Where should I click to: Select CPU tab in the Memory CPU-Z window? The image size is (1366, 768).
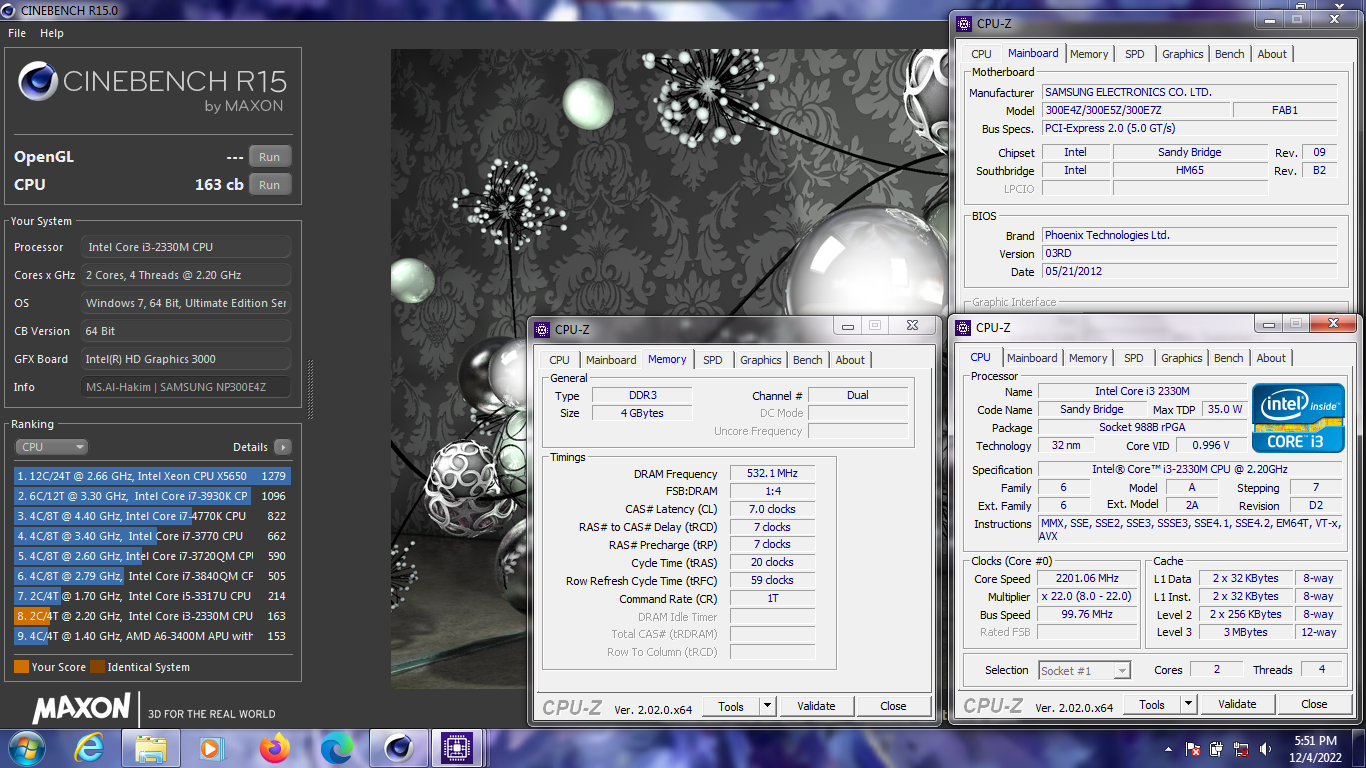coord(560,360)
